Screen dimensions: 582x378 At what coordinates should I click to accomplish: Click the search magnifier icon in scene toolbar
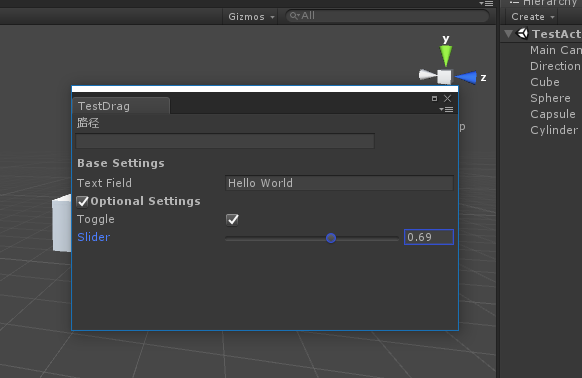[294, 16]
